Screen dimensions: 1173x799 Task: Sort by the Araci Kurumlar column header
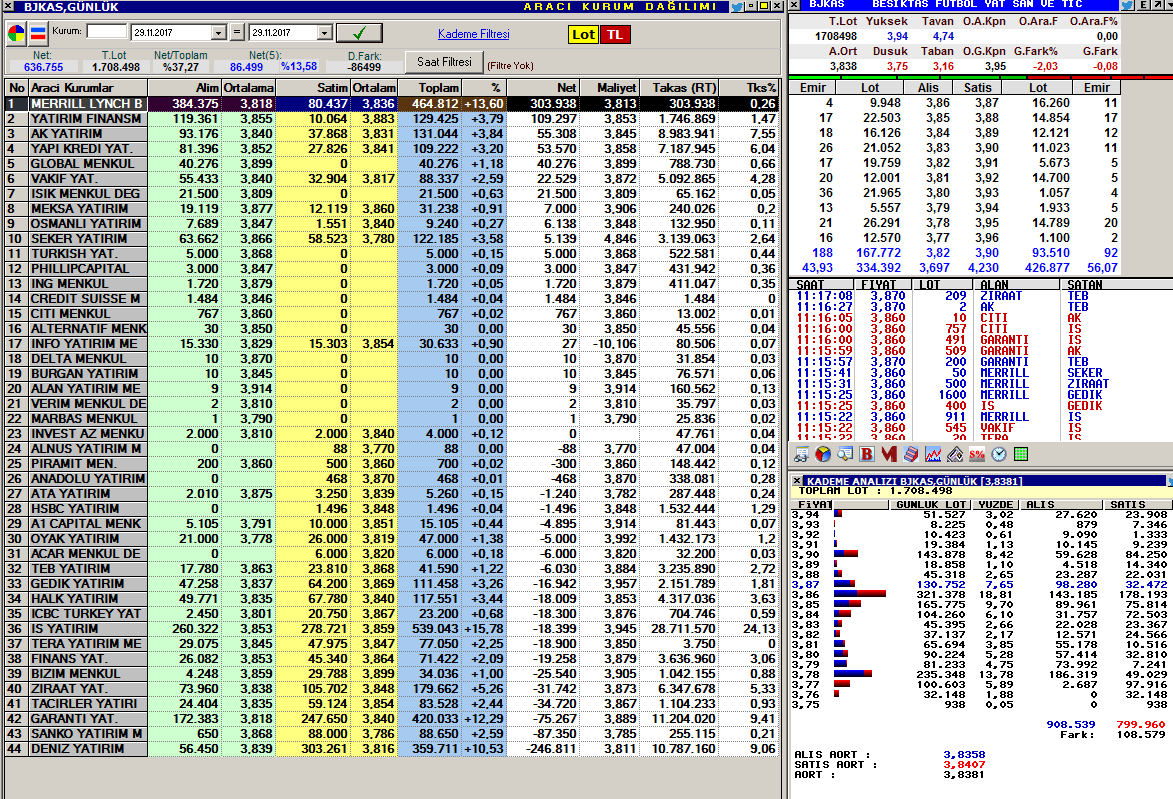[x=88, y=88]
